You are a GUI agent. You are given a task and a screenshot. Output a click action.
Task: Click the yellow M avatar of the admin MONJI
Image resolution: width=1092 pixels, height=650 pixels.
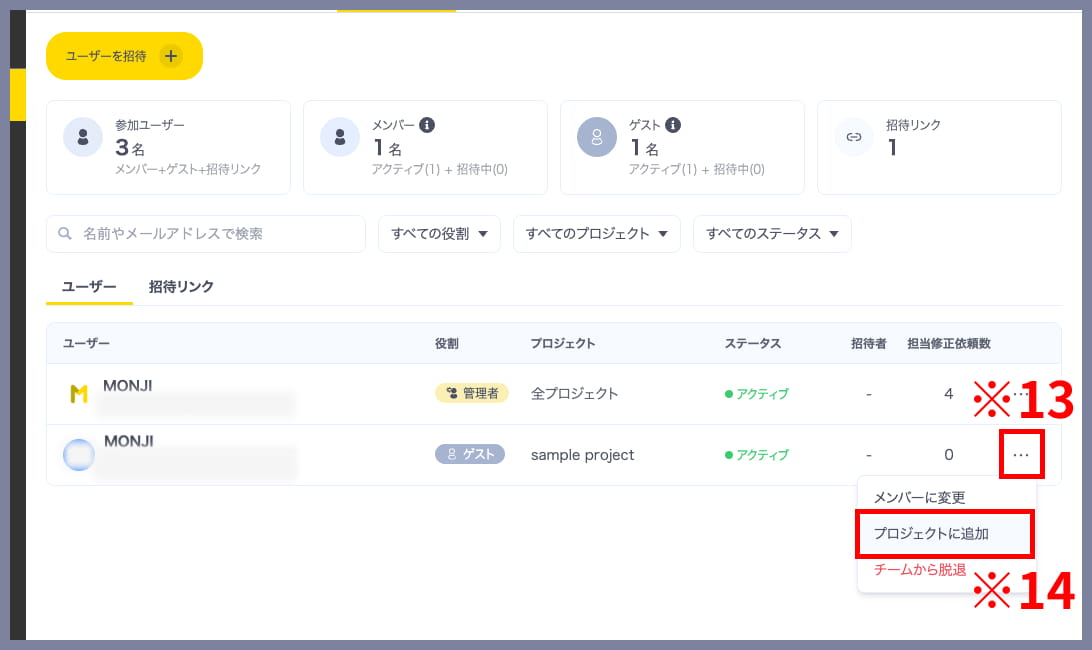[x=79, y=394]
